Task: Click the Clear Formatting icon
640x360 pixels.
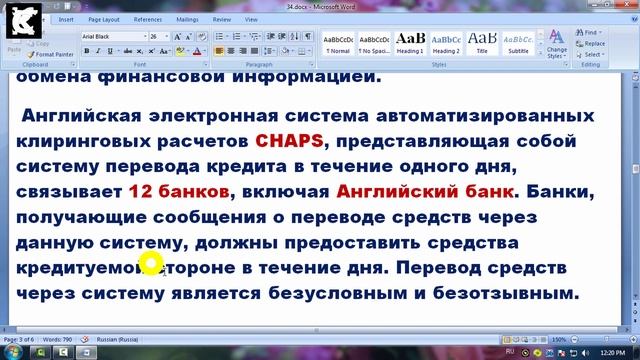Action: click(202, 37)
